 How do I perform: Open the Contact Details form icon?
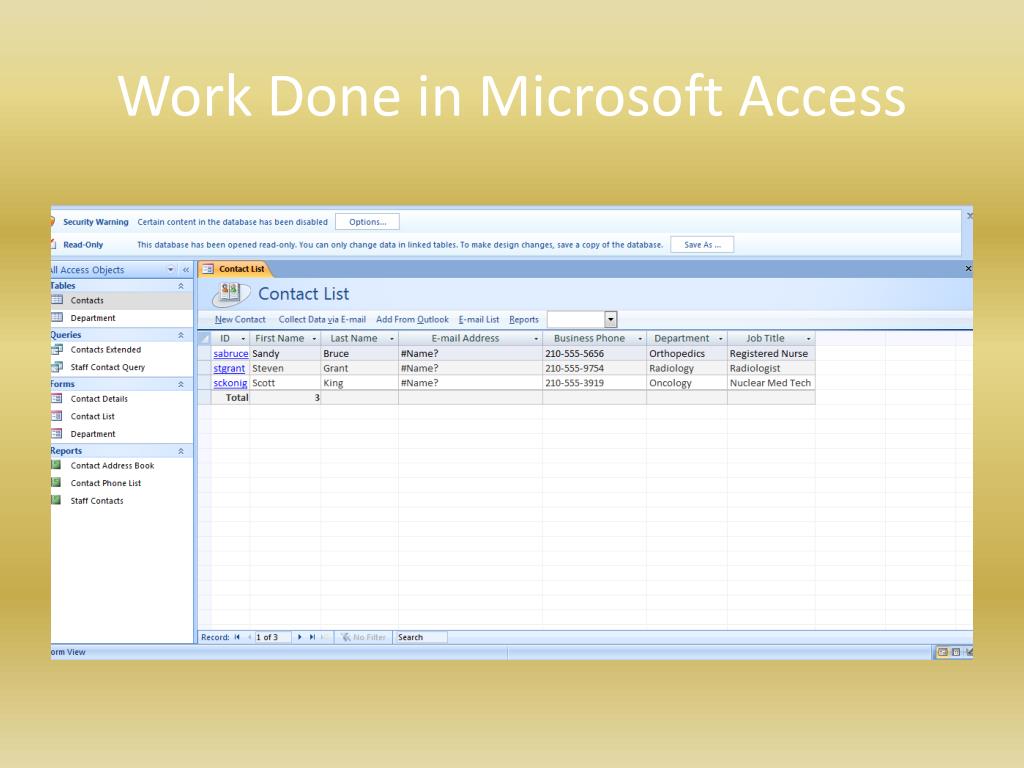(57, 398)
